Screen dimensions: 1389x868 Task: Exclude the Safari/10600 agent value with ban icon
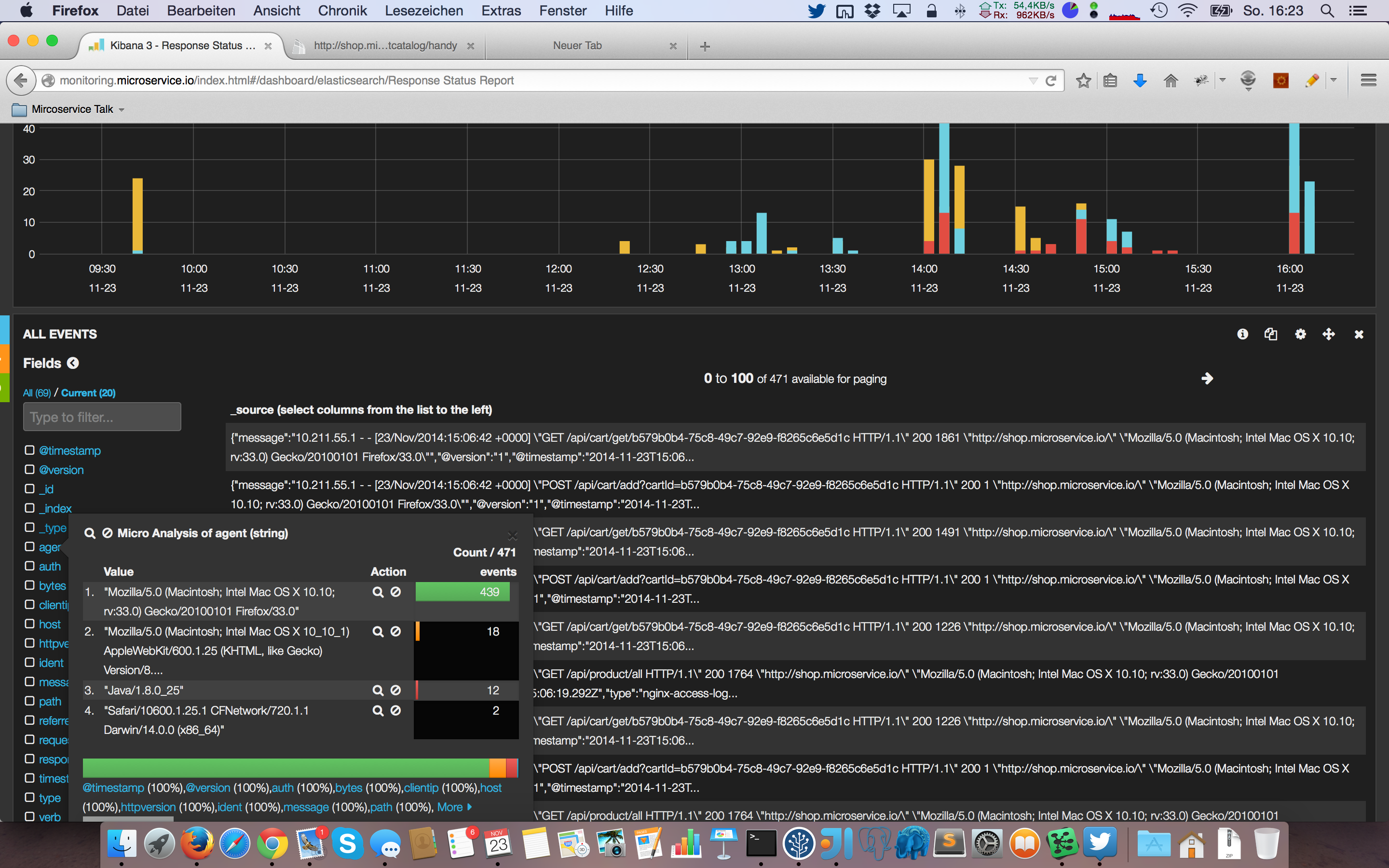(x=395, y=710)
